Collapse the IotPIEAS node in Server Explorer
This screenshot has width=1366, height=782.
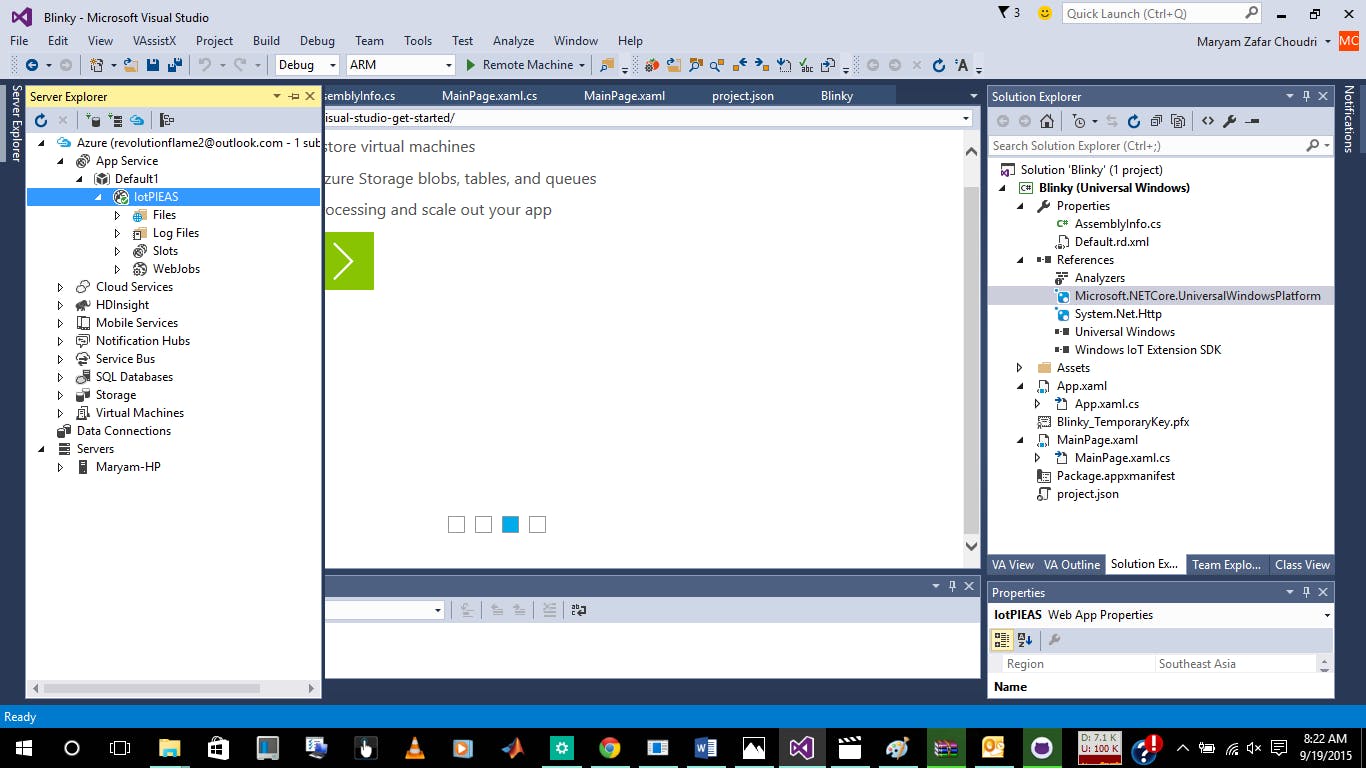click(98, 197)
